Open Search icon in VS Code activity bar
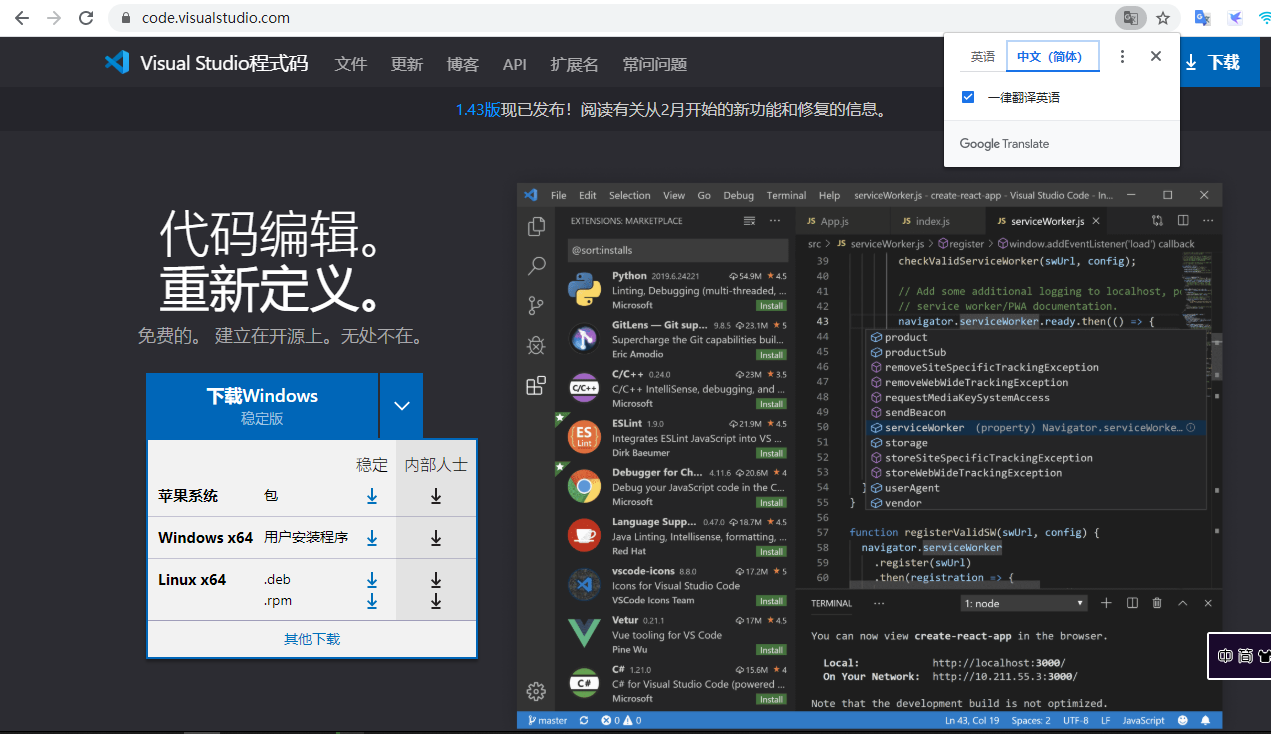The image size is (1271, 734). pos(537,266)
